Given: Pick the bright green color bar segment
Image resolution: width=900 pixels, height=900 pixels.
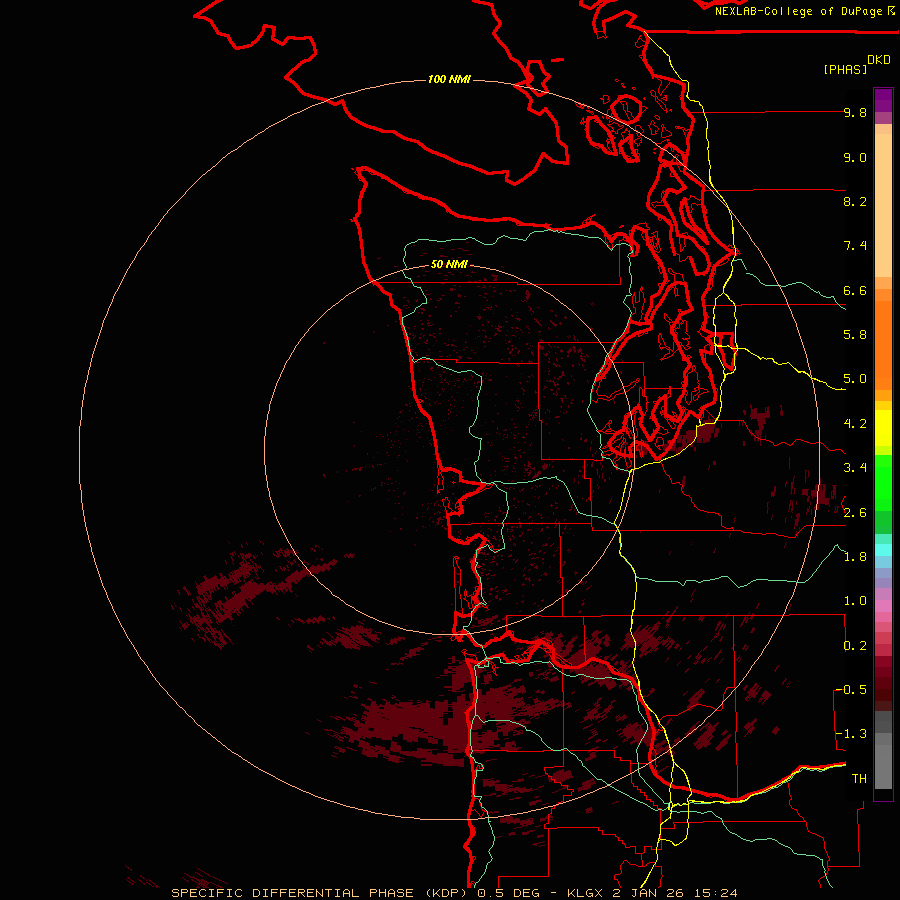Looking at the screenshot, I should coord(883,483).
